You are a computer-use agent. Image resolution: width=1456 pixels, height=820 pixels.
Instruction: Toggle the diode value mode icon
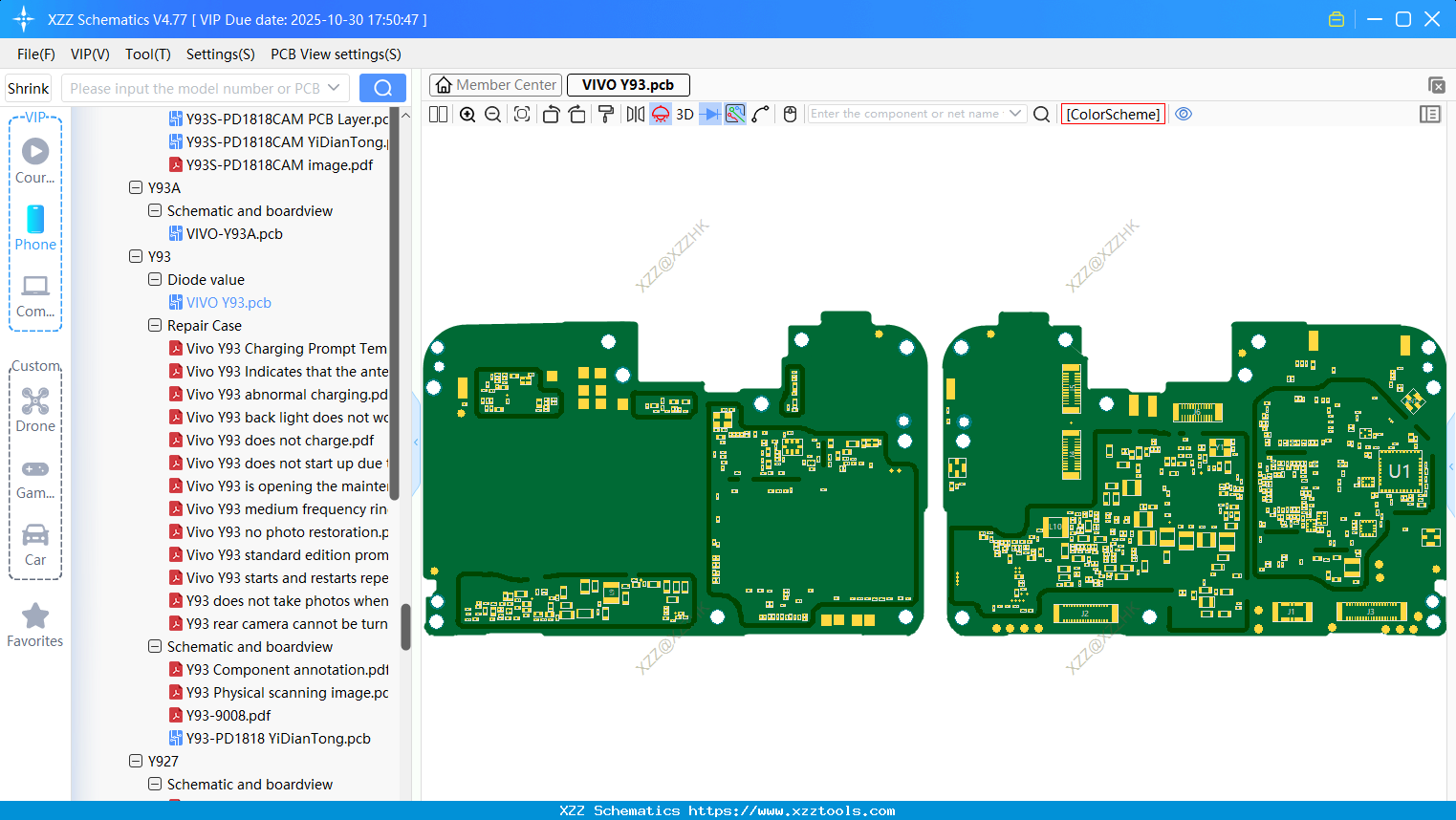click(710, 114)
